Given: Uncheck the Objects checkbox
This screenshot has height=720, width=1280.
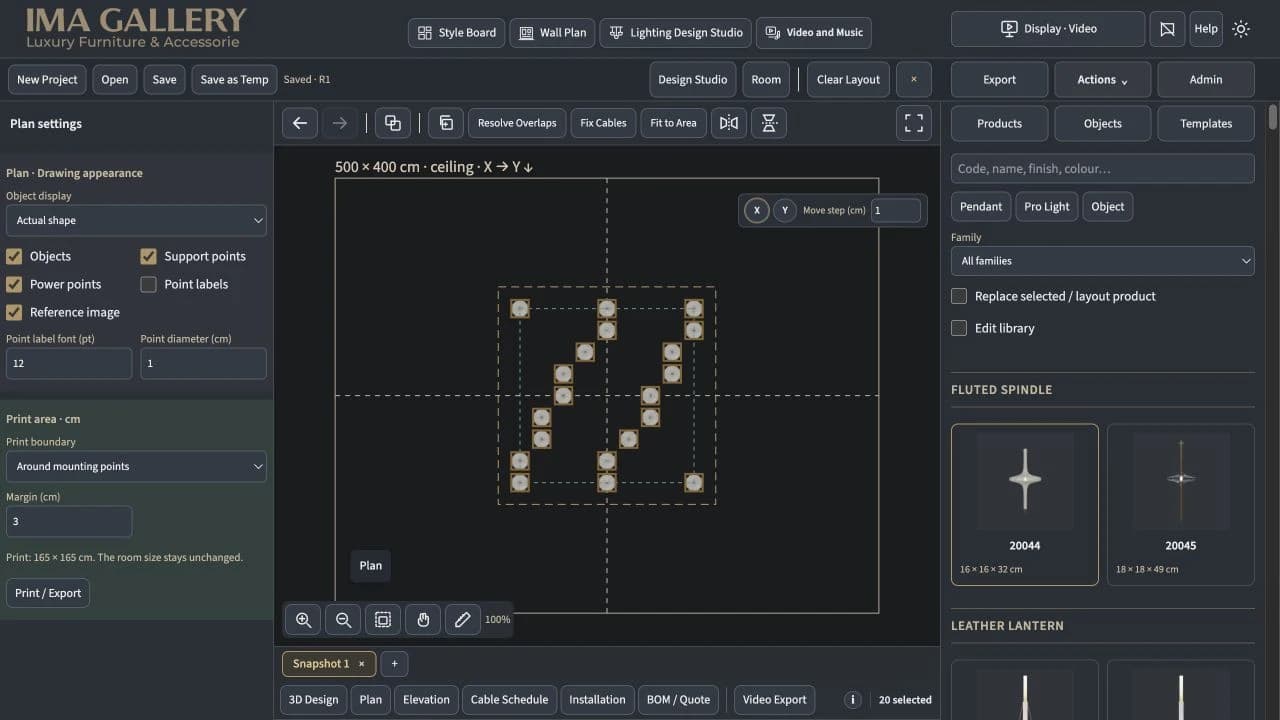Looking at the screenshot, I should click(14, 256).
